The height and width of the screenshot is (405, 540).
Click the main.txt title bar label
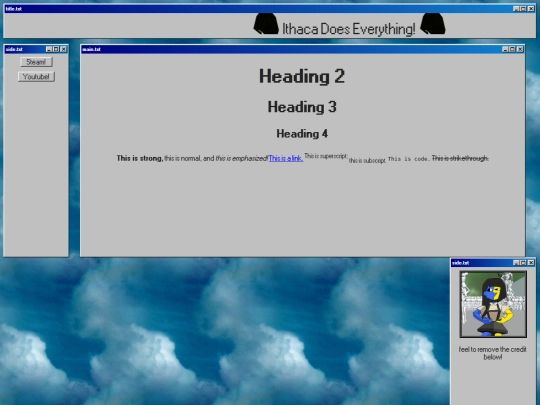pyautogui.click(x=91, y=49)
